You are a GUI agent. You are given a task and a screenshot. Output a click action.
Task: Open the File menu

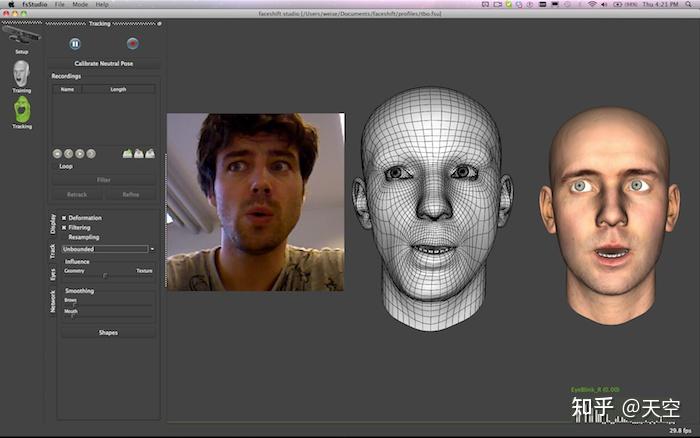tap(60, 5)
